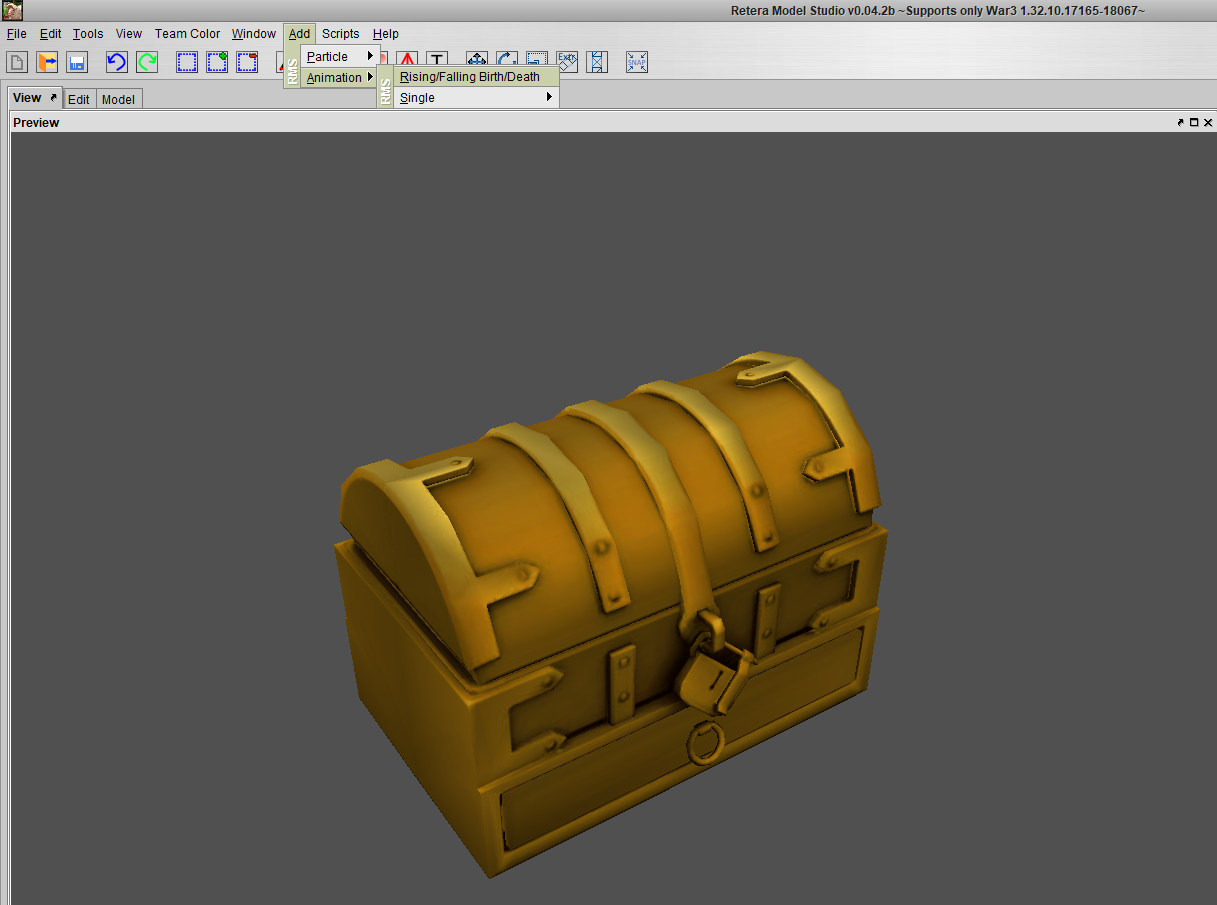Click the New file icon
Image resolution: width=1217 pixels, height=905 pixels.
click(x=17, y=62)
